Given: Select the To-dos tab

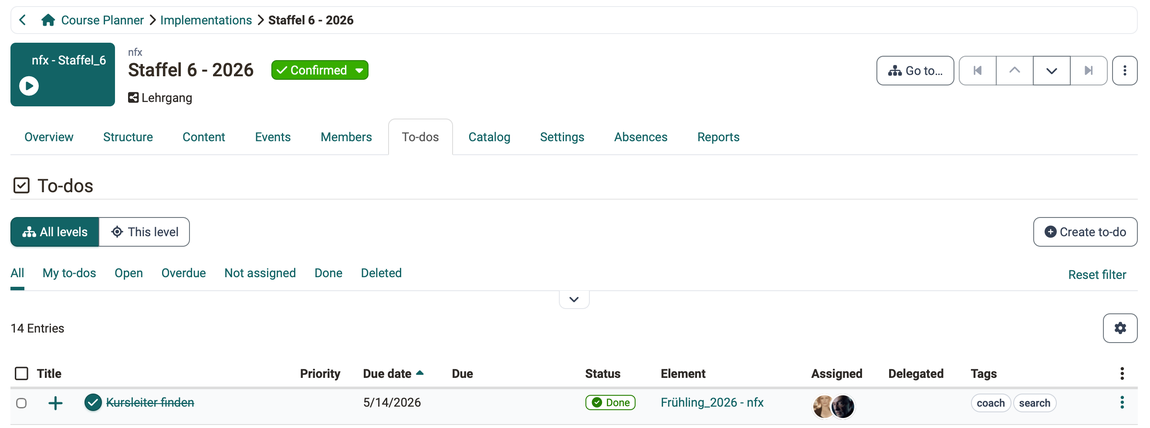Looking at the screenshot, I should (420, 137).
